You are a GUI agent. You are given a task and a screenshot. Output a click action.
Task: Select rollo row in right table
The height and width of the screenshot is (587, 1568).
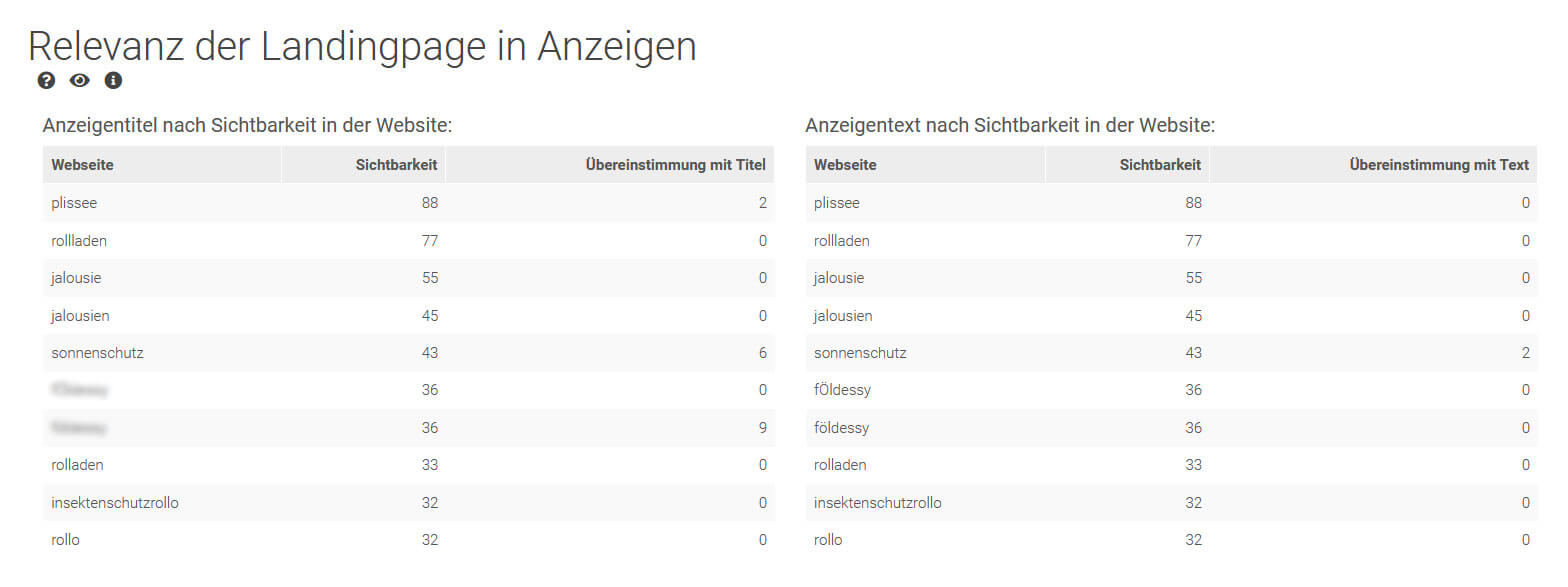coord(1172,540)
